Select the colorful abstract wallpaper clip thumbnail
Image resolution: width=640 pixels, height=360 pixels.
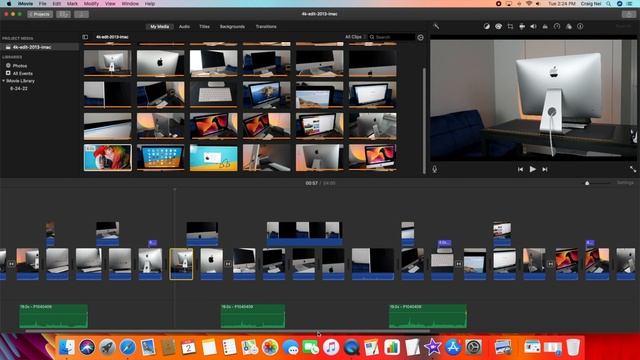108,157
